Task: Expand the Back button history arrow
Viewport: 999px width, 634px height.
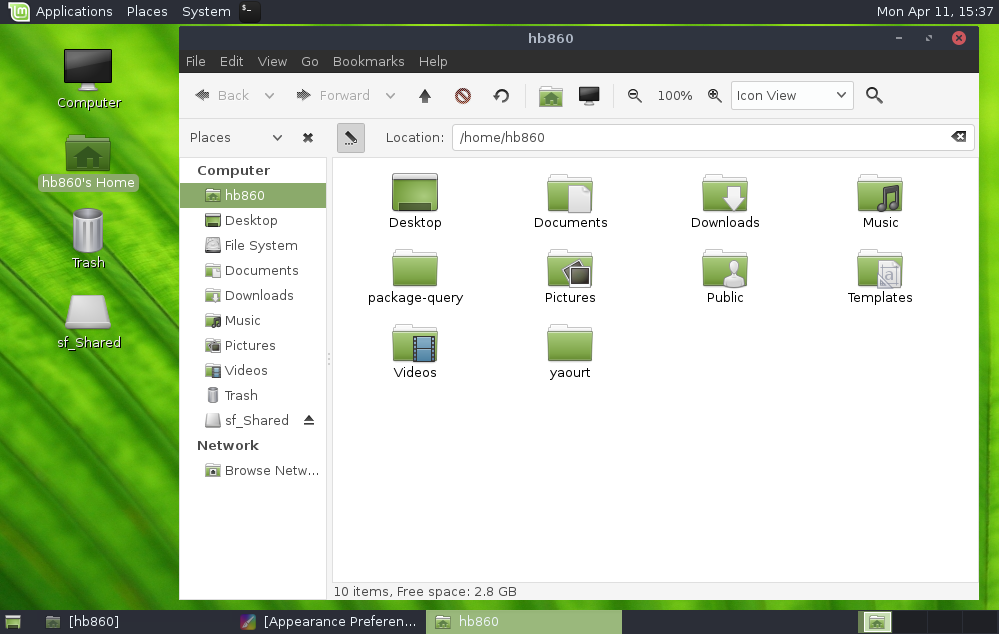Action: pyautogui.click(x=268, y=95)
